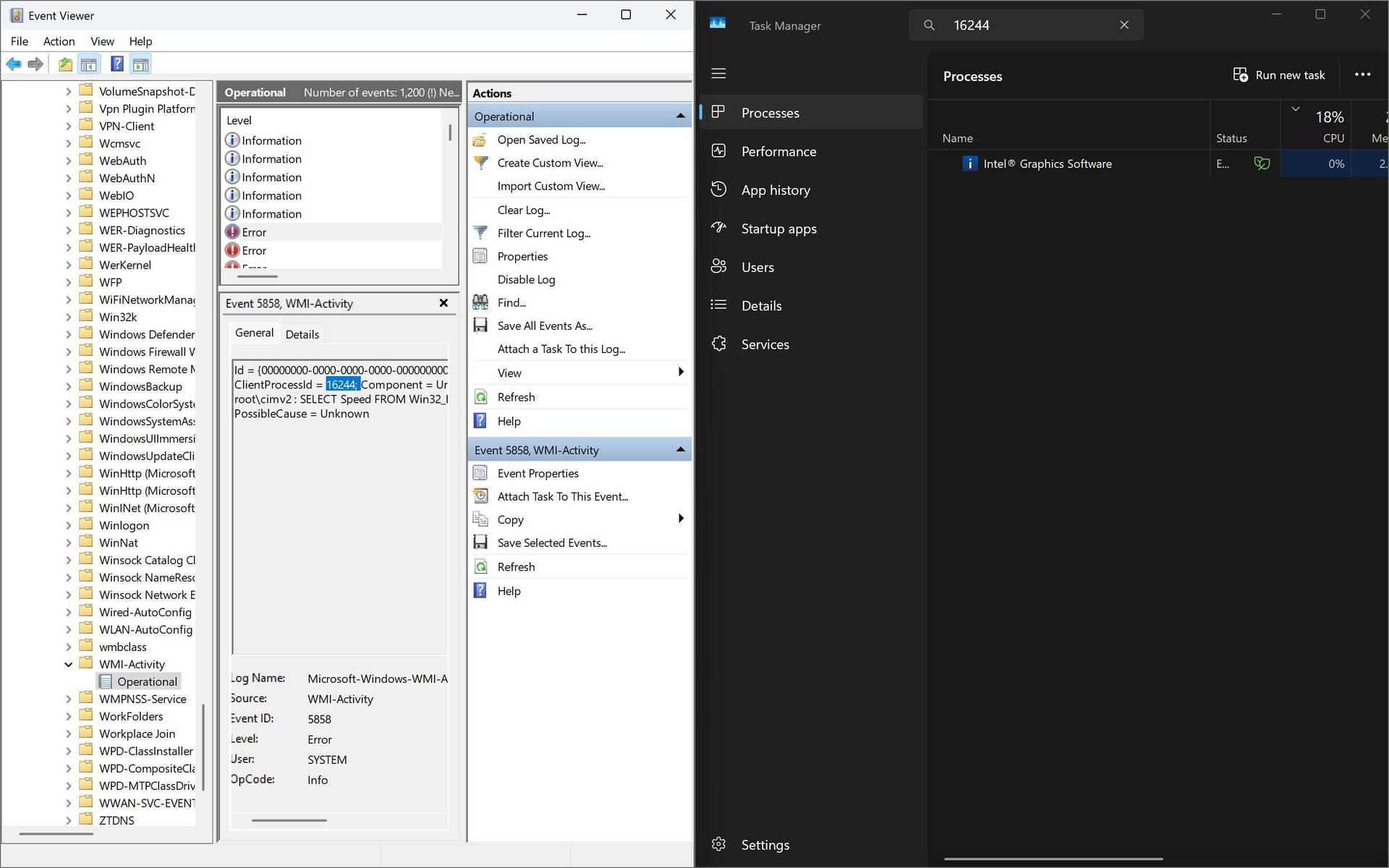1389x868 pixels.
Task: Open the Action menu in Event Viewer
Action: coord(59,41)
